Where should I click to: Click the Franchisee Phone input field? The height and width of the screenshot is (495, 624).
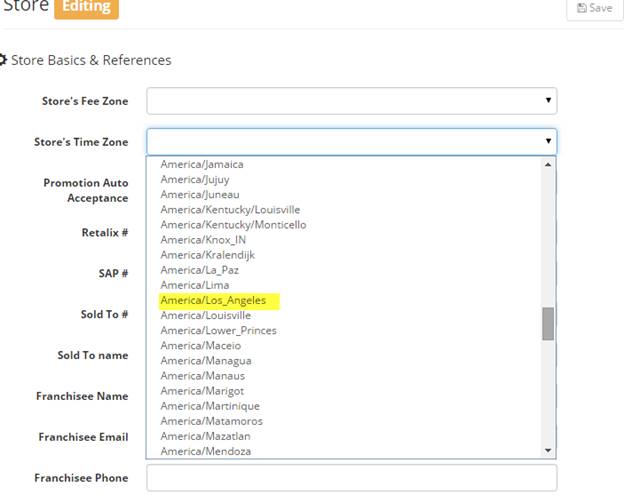coord(351,478)
